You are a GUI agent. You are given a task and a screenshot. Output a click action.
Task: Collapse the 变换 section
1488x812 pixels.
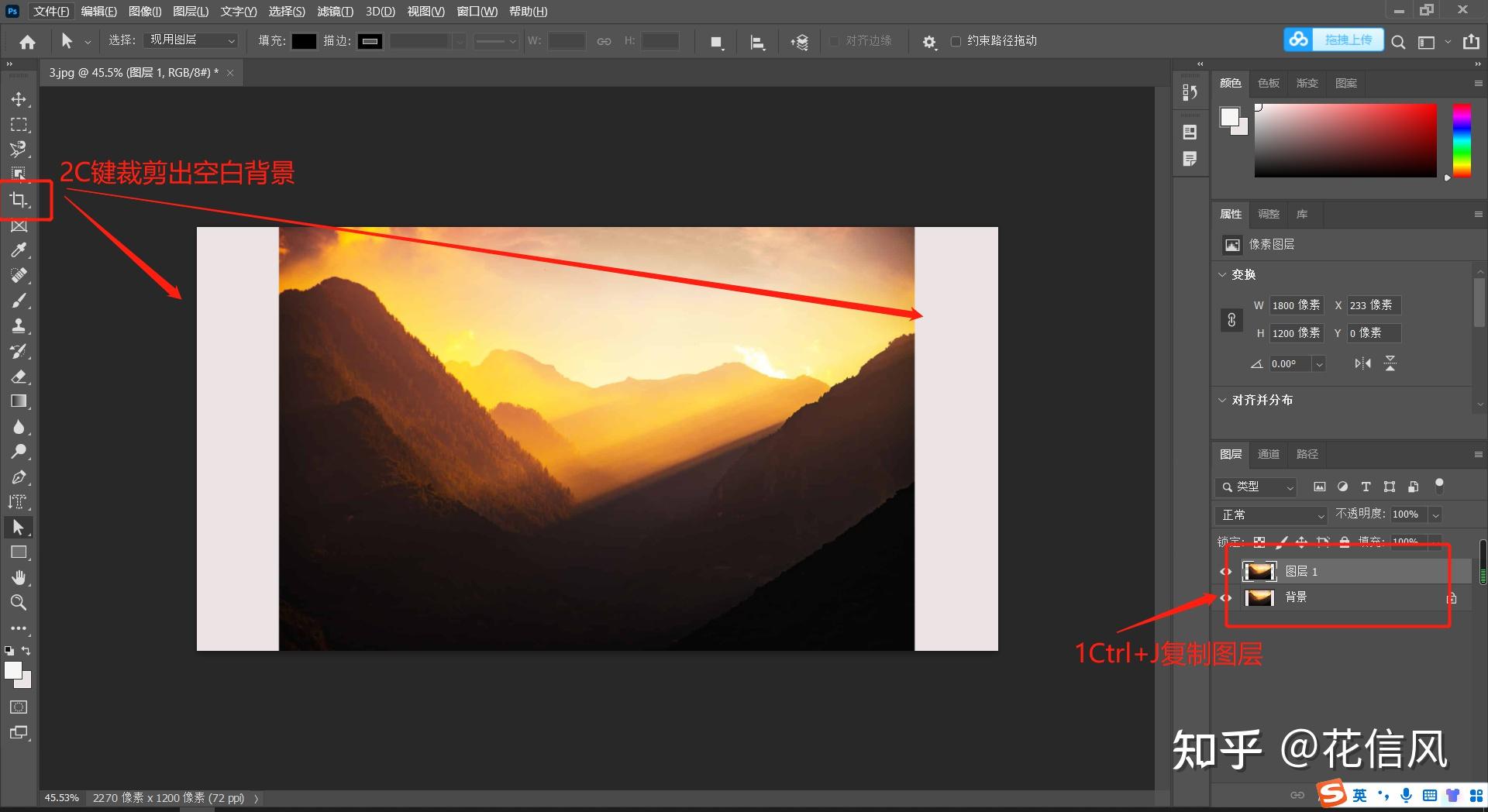[x=1223, y=274]
